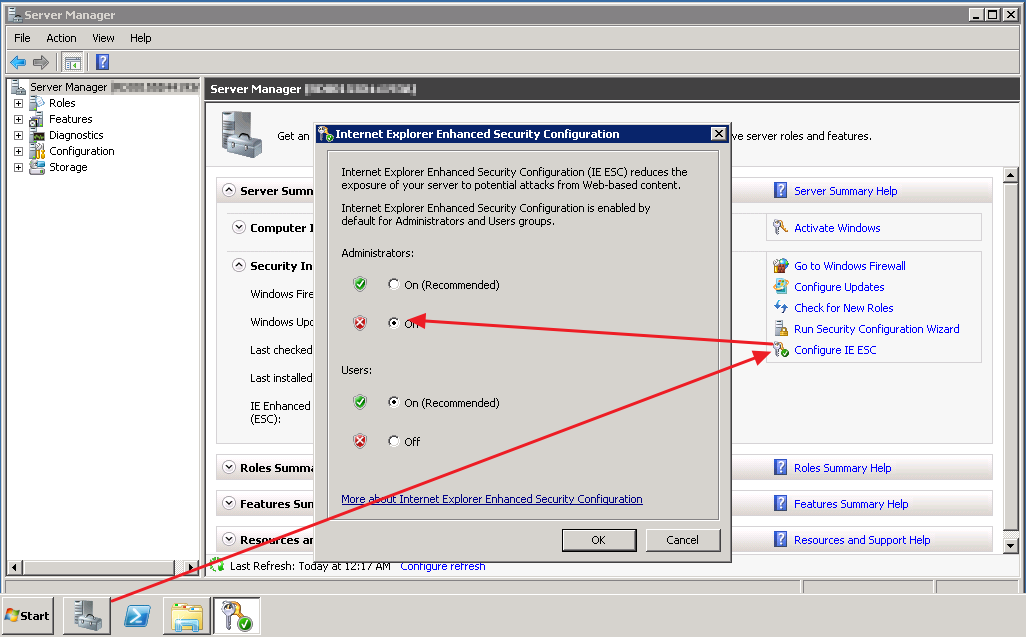Click the Features icon in the tree
Viewport: 1026px width, 637px height.
[x=37, y=119]
